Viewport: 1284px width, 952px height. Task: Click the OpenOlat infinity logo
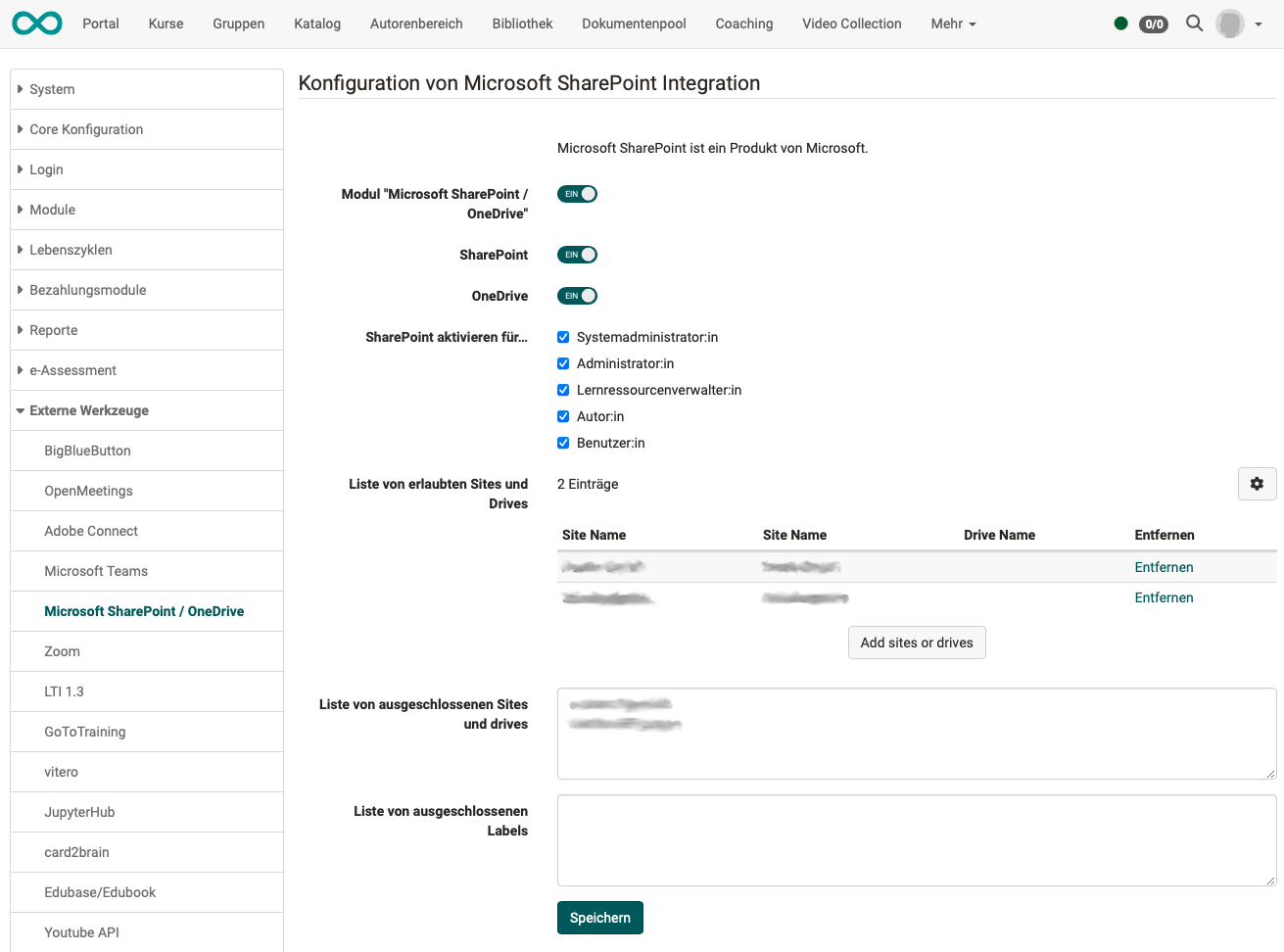pyautogui.click(x=36, y=23)
